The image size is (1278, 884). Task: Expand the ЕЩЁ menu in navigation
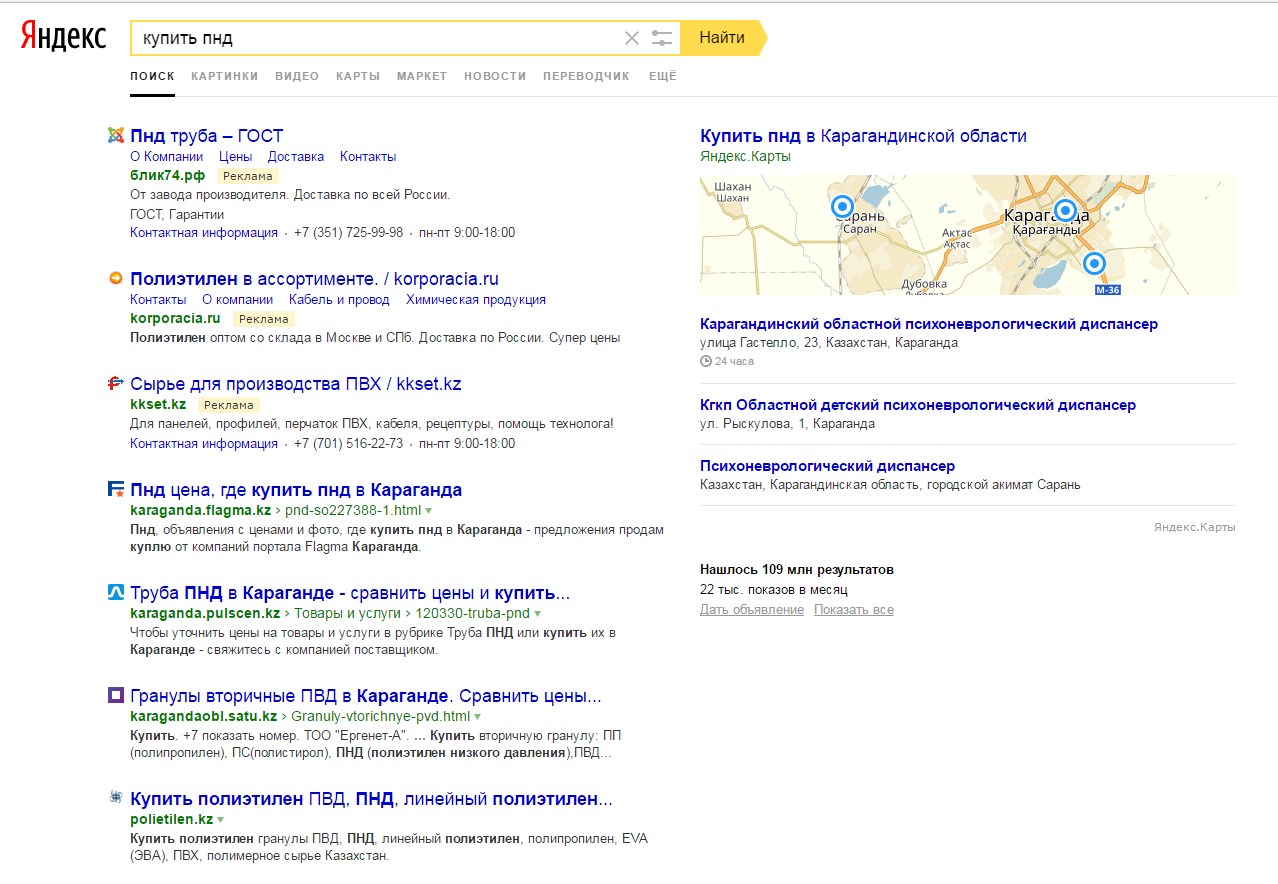point(662,76)
